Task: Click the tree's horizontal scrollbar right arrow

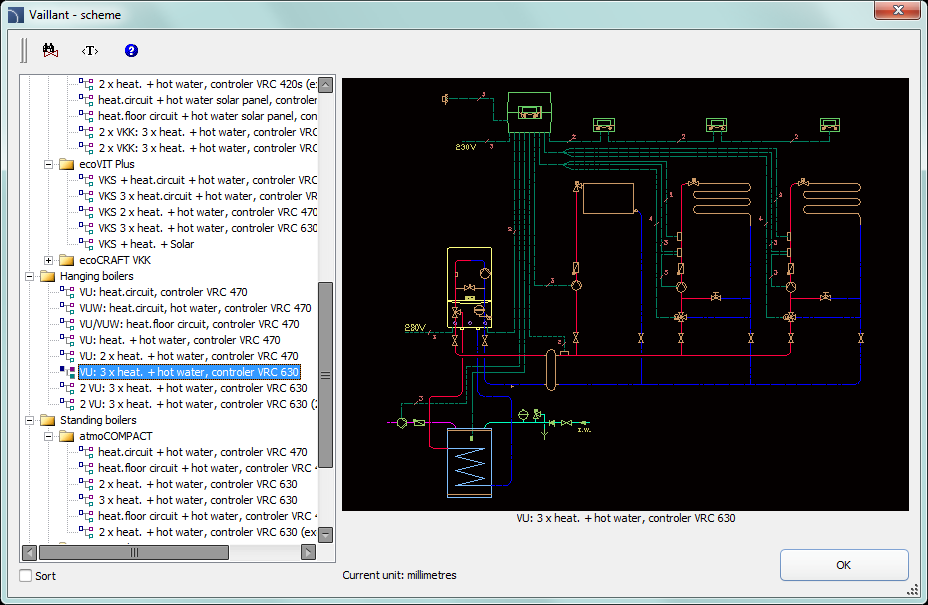Action: [308, 552]
